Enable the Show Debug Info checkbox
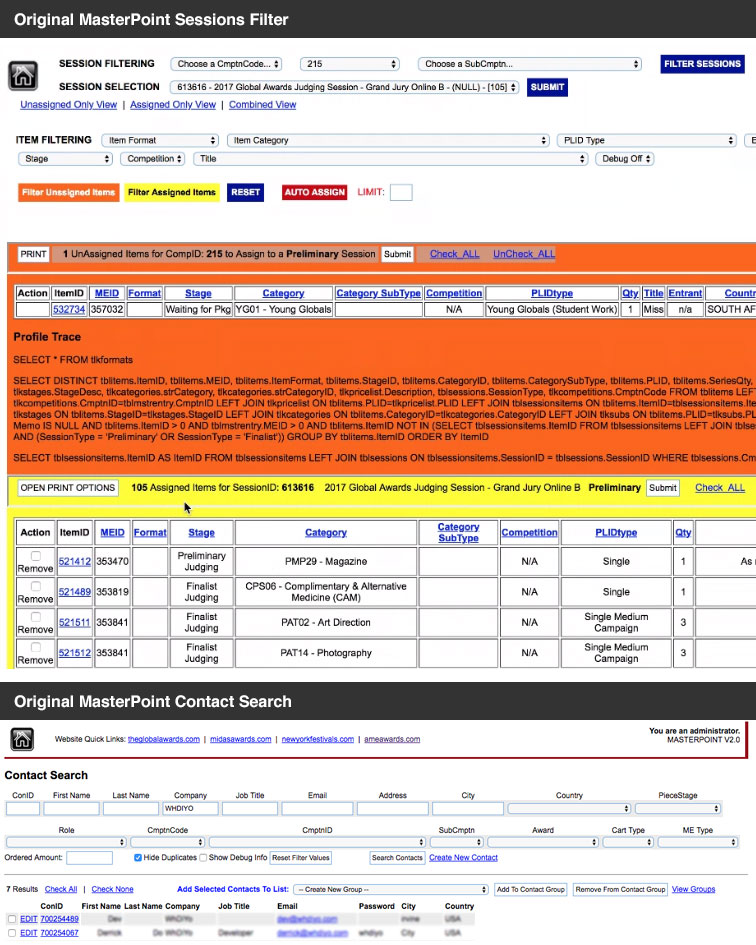Viewport: 756px width, 945px height. [203, 858]
